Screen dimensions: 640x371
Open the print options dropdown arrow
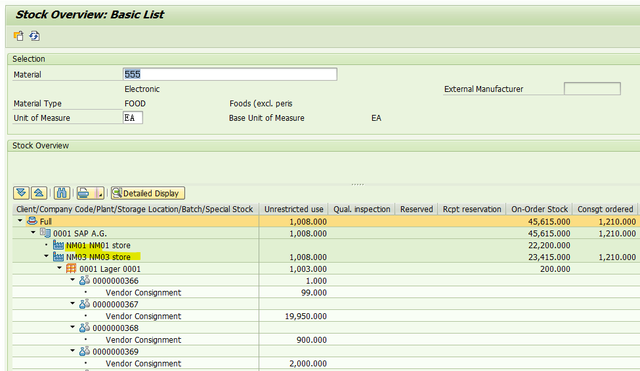[99, 193]
